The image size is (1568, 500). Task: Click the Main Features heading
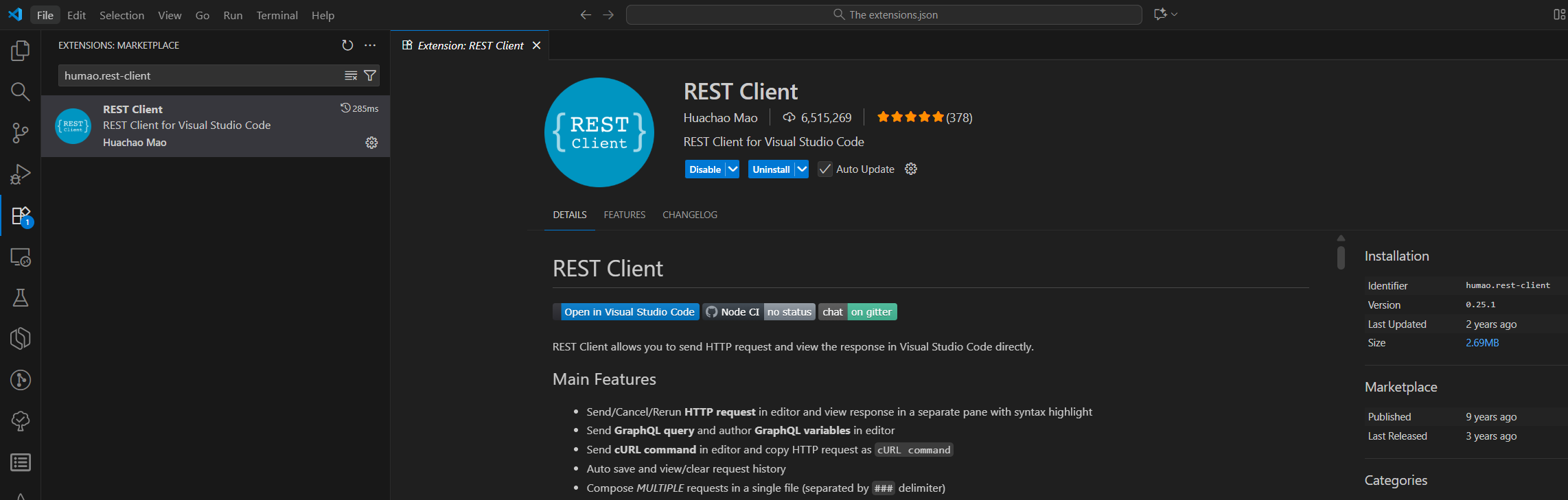click(604, 379)
